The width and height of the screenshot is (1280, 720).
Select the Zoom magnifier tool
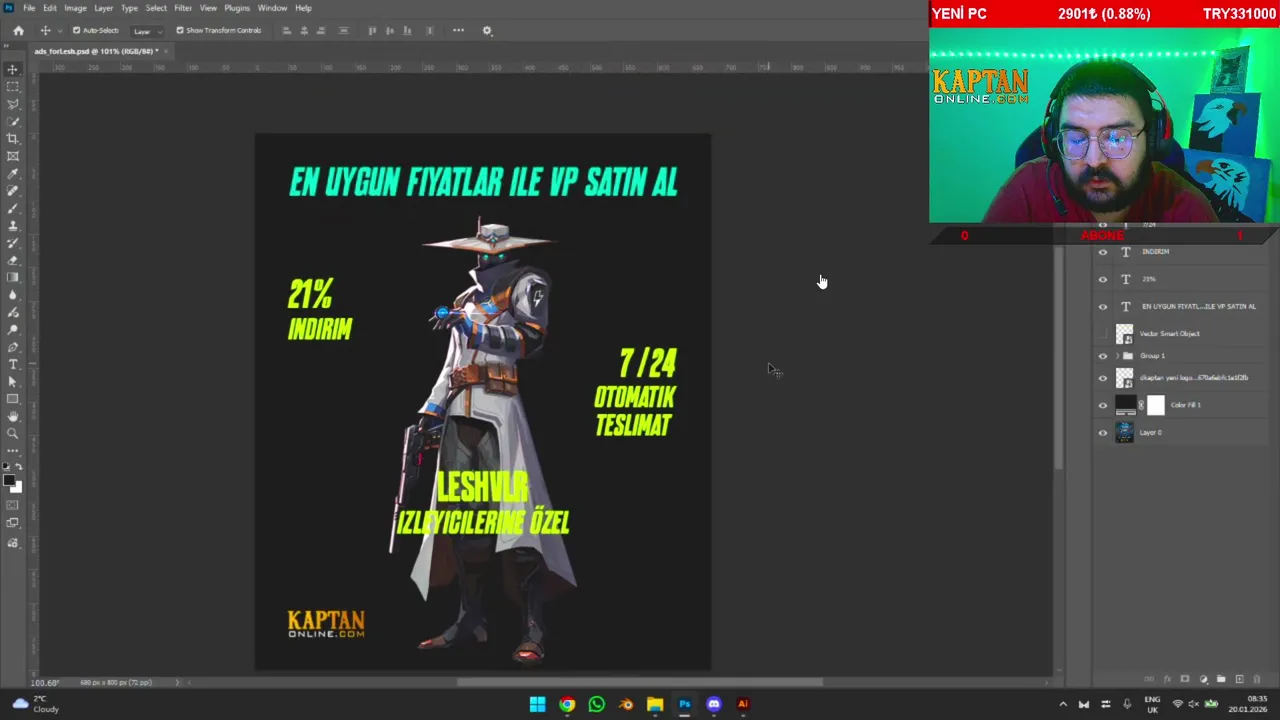point(13,433)
